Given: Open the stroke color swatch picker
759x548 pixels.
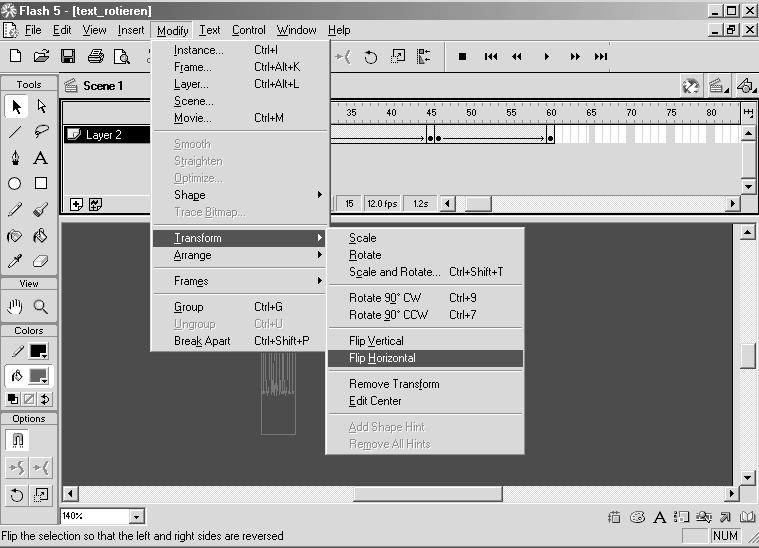Looking at the screenshot, I should (x=38, y=350).
